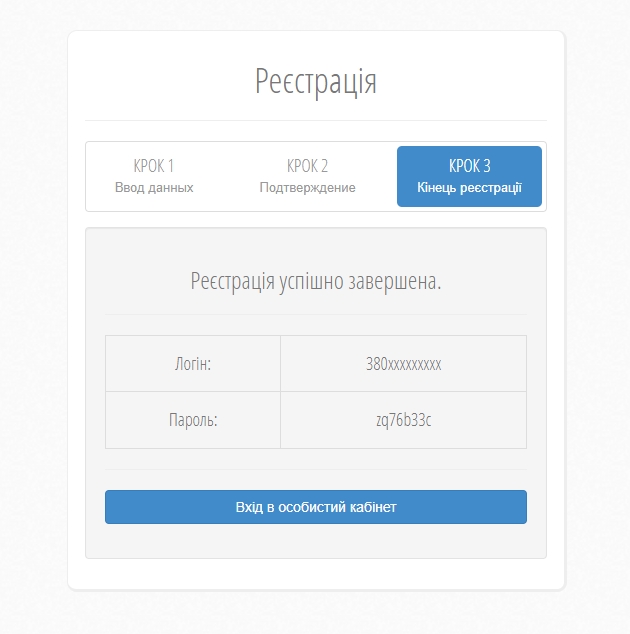Screen dimensions: 630x634
Task: Switch to the КРОК 2 step tab
Action: click(x=307, y=176)
